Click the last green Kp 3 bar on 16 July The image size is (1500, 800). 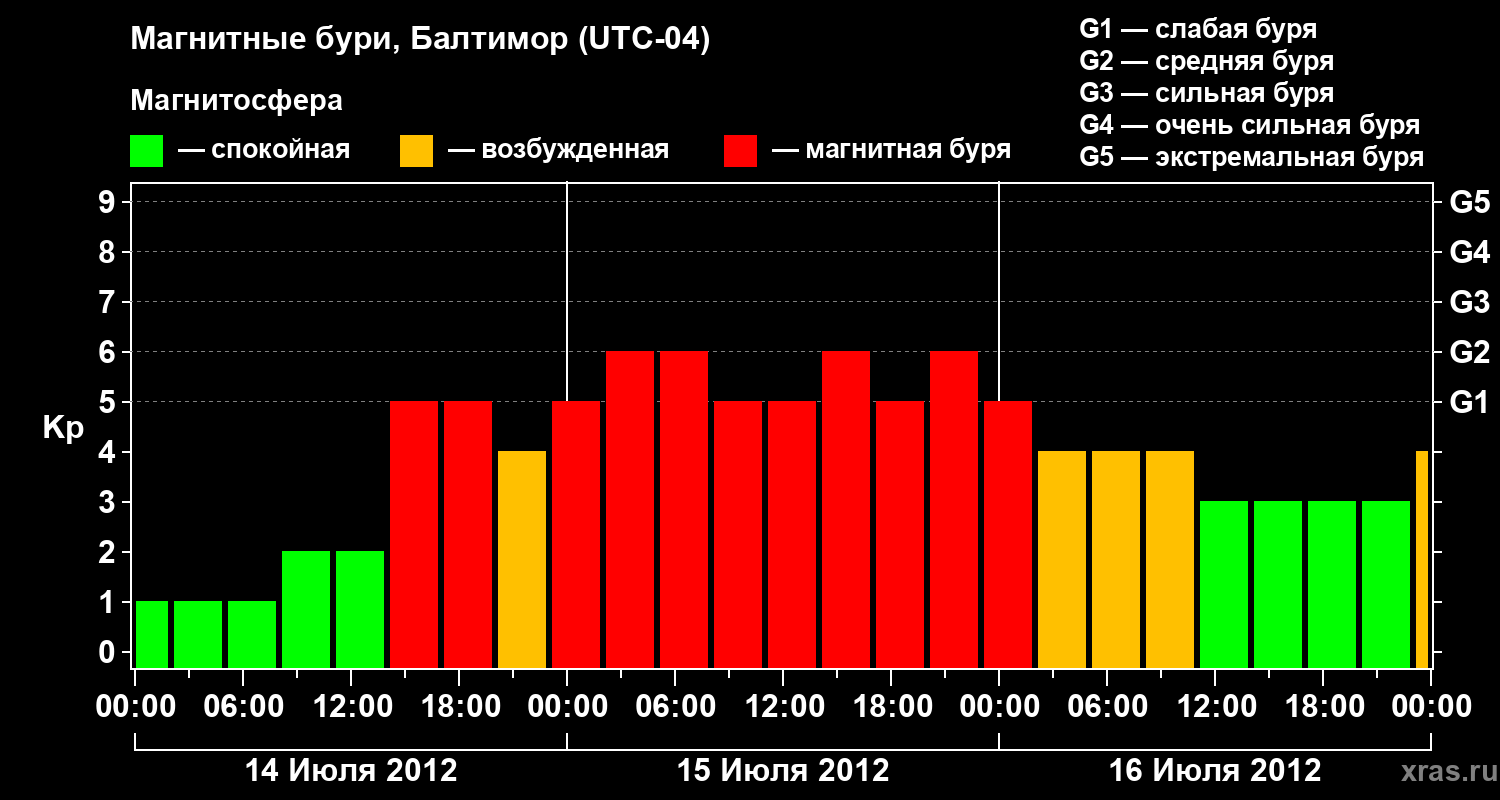1386,584
